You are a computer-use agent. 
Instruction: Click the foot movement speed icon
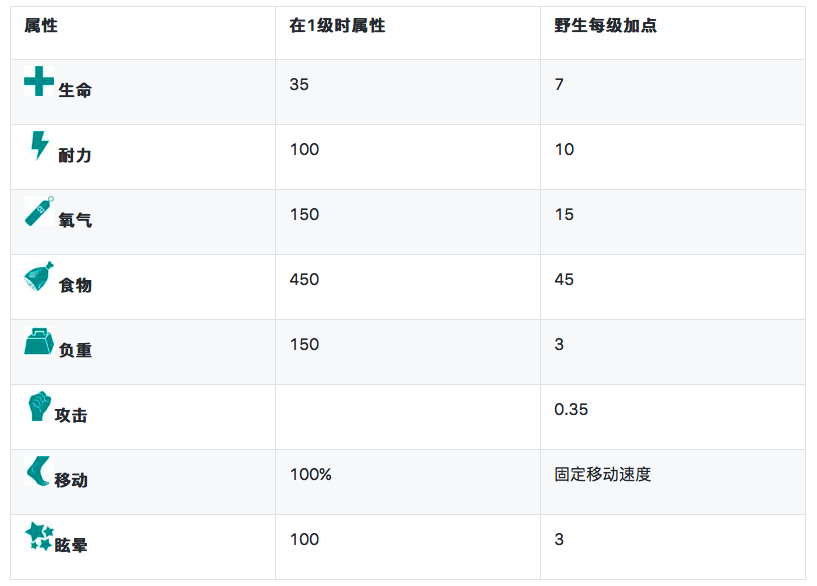pyautogui.click(x=38, y=471)
